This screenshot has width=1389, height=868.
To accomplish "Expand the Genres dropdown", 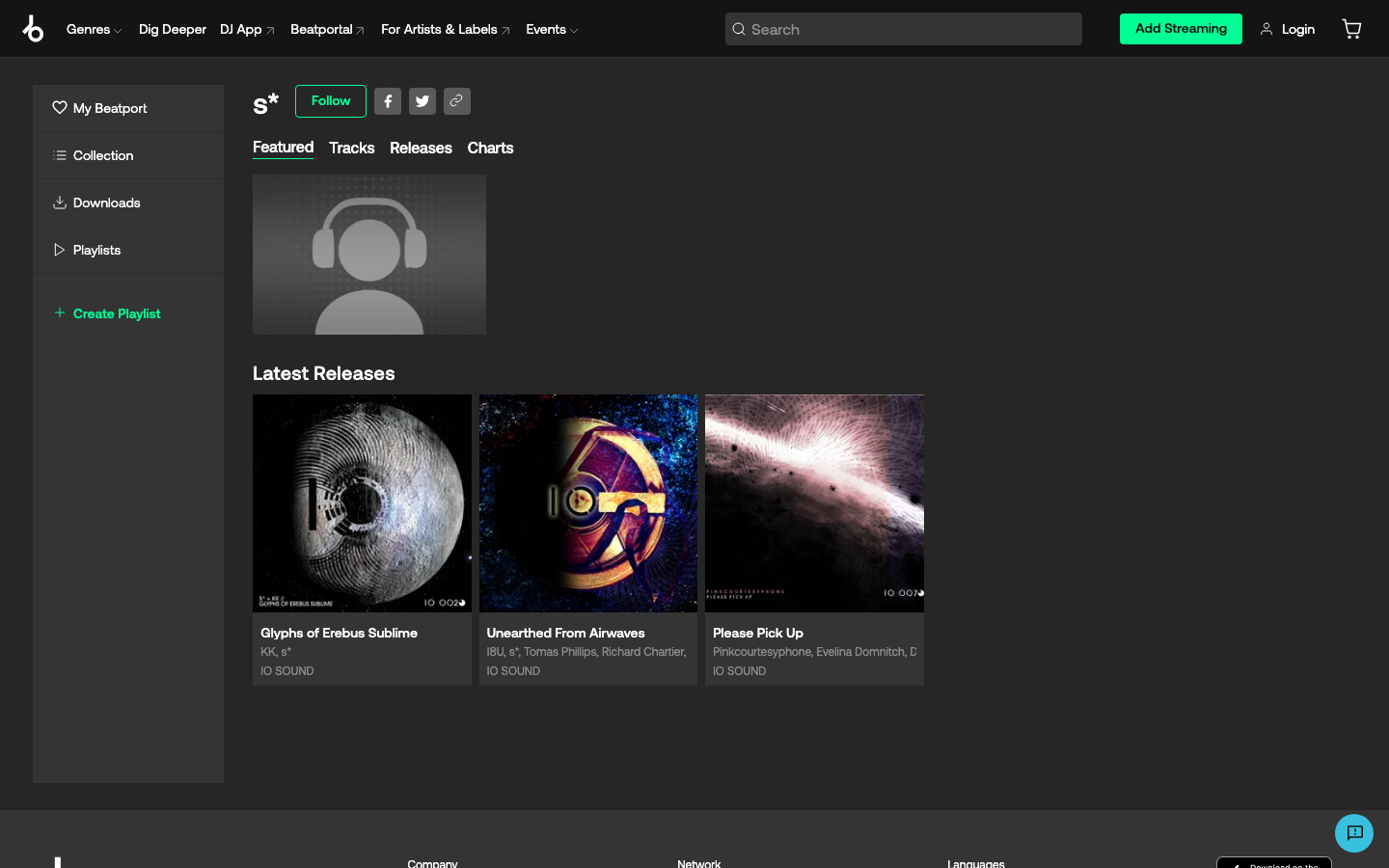I will click(94, 29).
